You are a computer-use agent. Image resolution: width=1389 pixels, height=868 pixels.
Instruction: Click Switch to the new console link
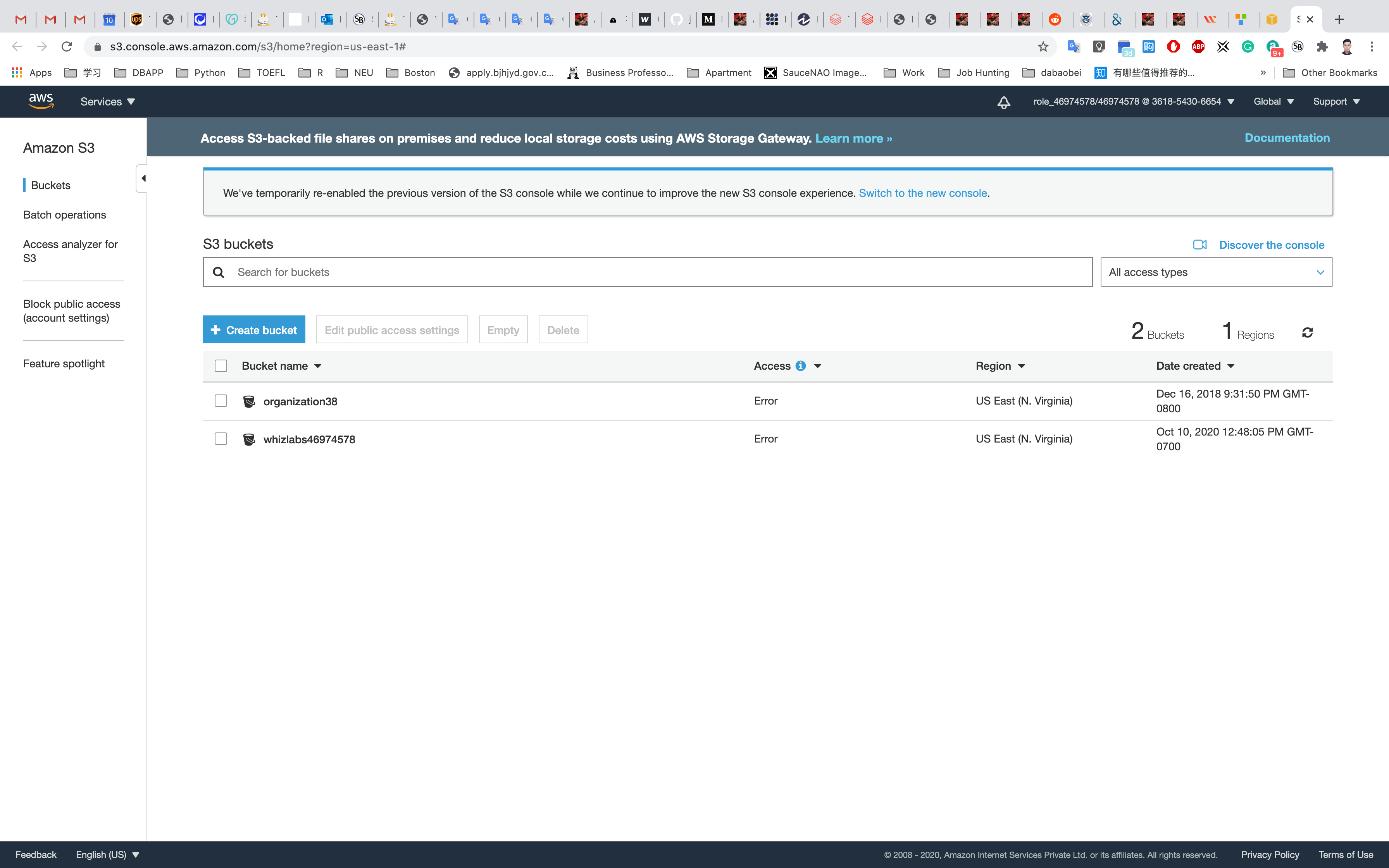tap(922, 193)
